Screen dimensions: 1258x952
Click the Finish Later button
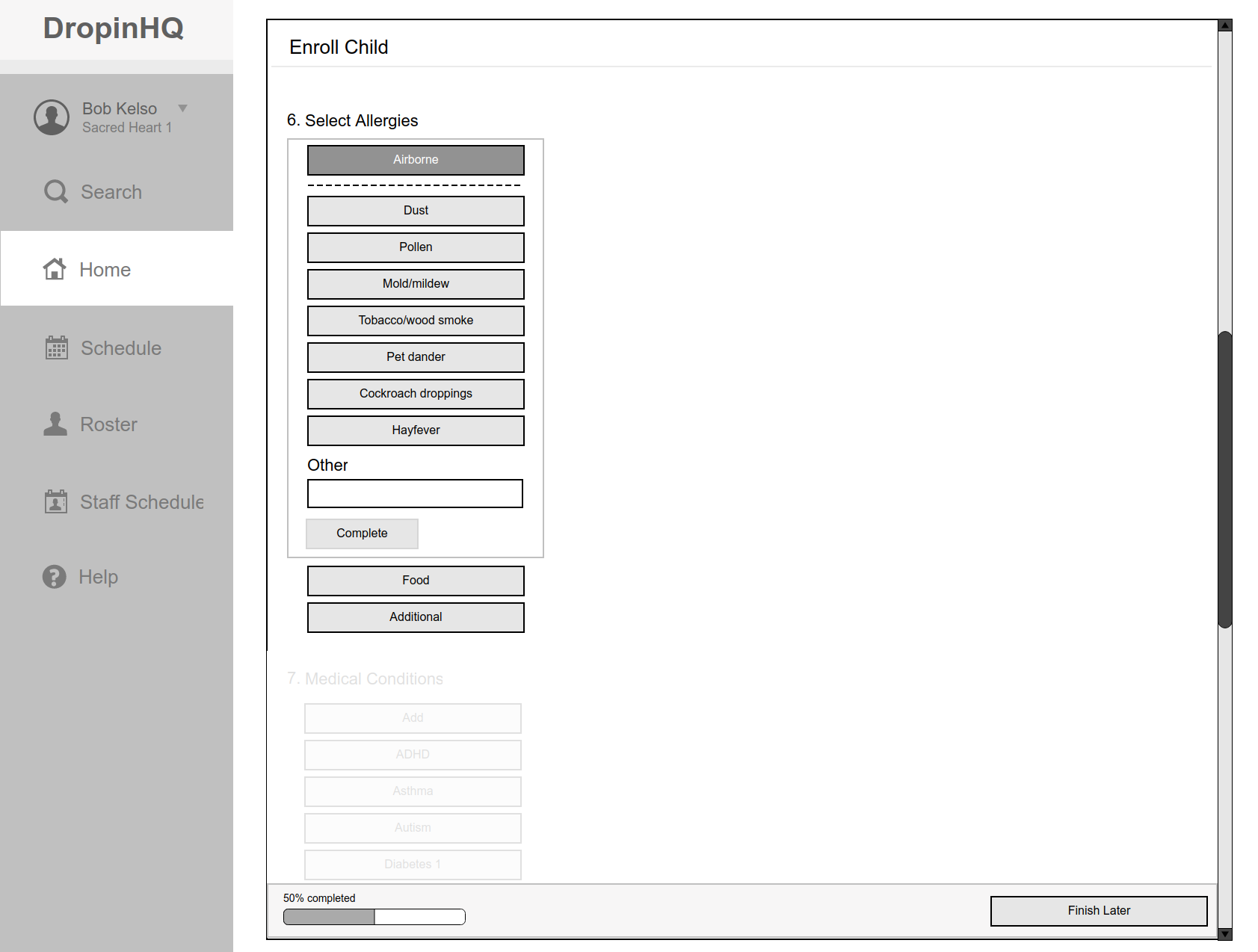coord(1099,911)
